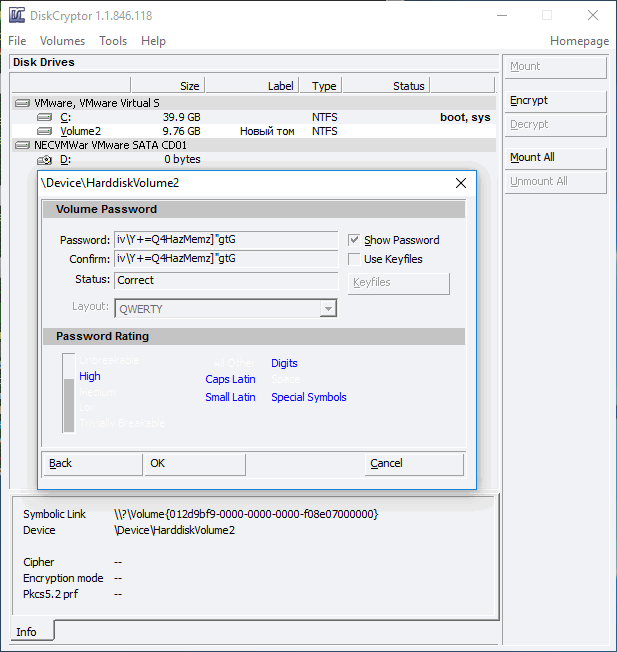Click the NECVMWar VMware SATA CD01 row text
617x652 pixels.
click(x=111, y=146)
